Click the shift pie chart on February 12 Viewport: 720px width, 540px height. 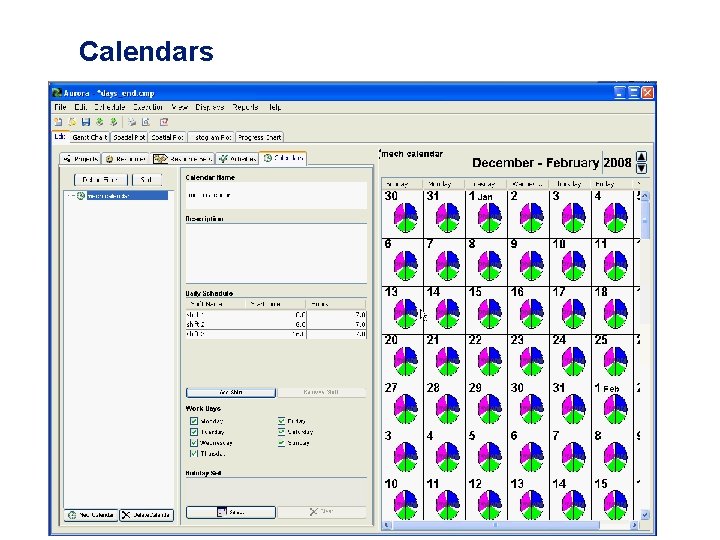click(489, 505)
